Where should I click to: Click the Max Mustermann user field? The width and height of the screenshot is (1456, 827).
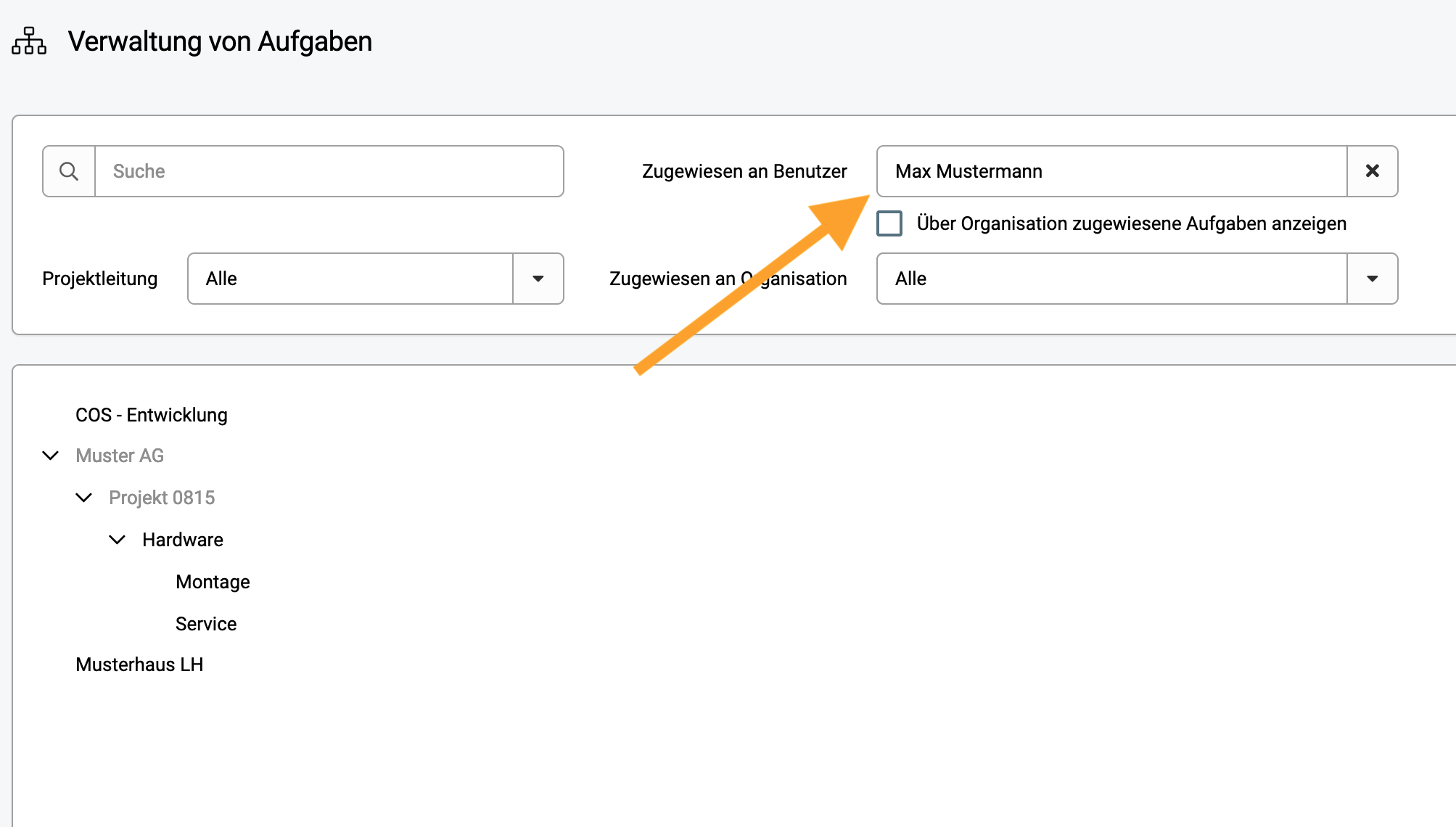tap(1112, 171)
